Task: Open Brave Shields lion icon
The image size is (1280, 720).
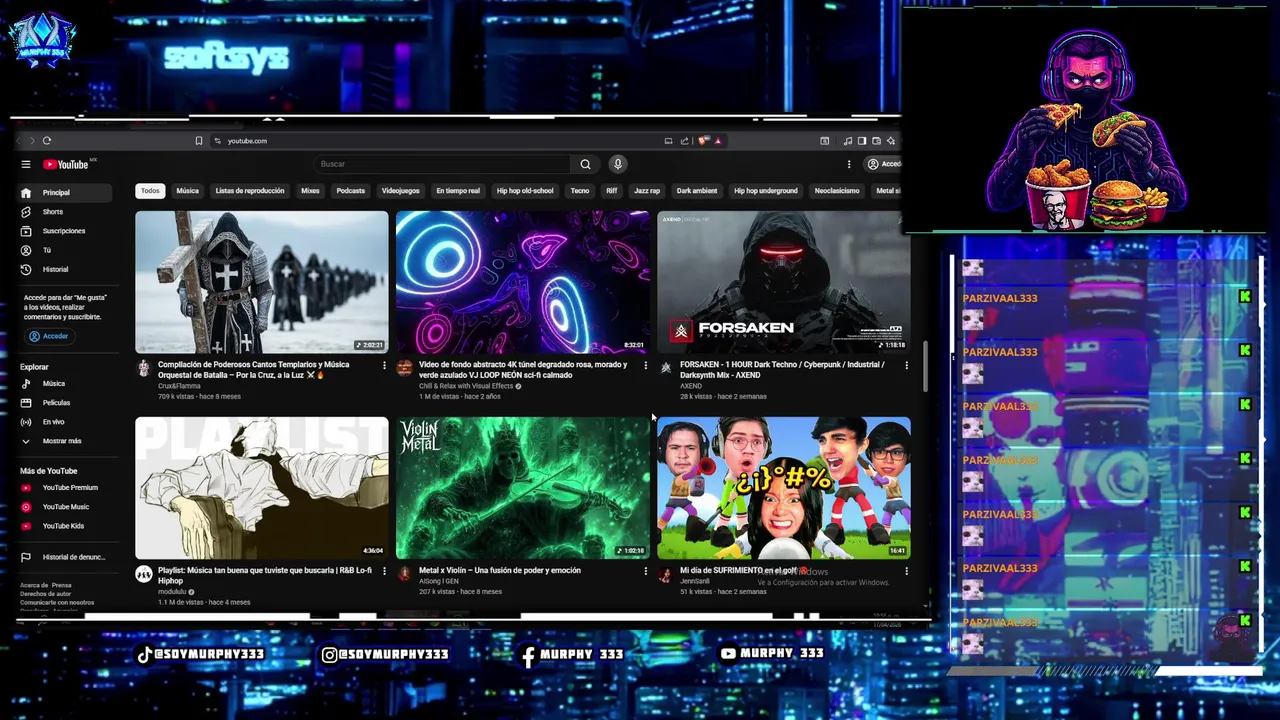Action: click(x=703, y=141)
